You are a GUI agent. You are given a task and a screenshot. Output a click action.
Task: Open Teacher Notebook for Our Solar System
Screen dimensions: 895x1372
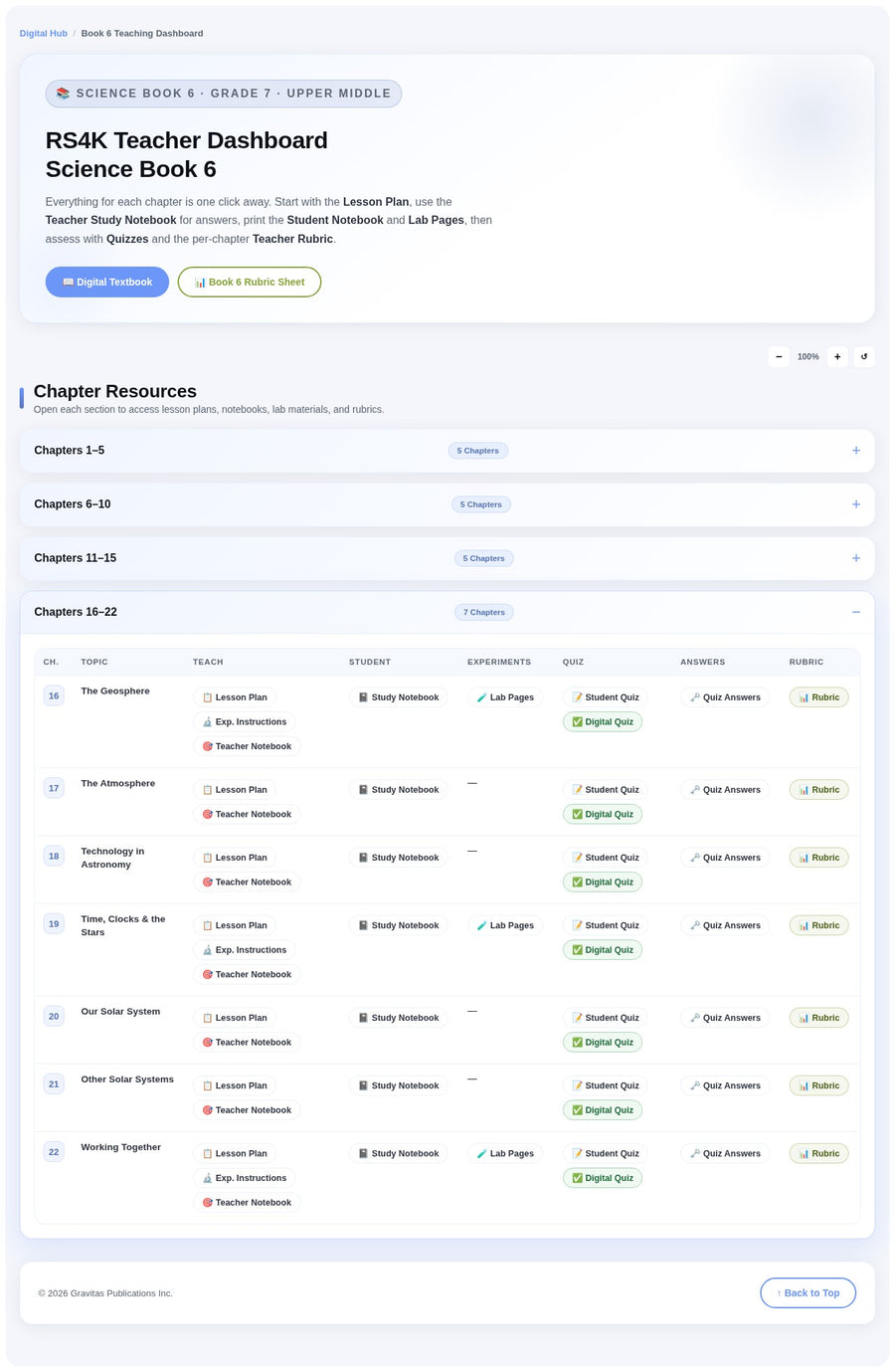click(247, 1042)
